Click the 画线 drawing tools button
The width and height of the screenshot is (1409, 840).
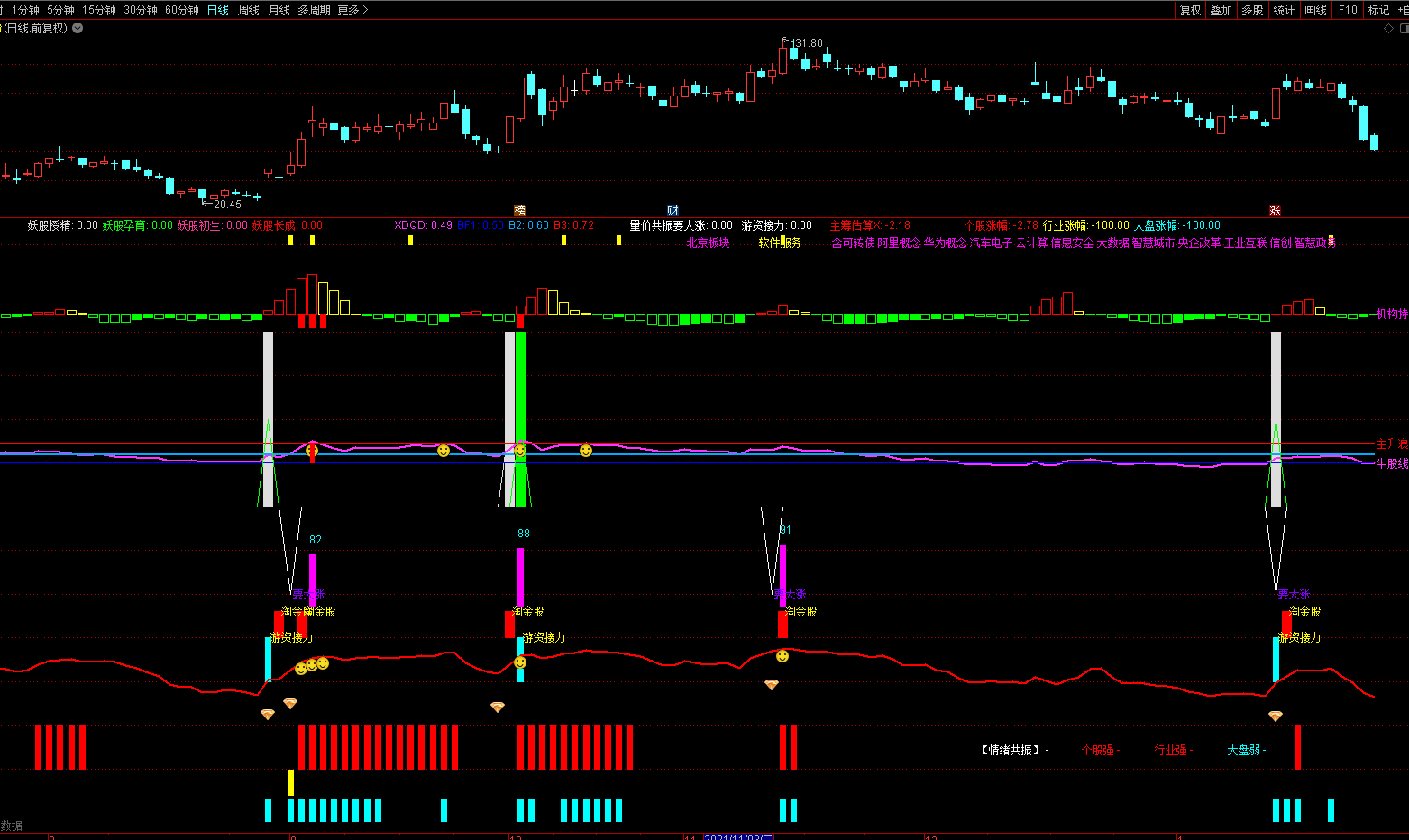1315,10
